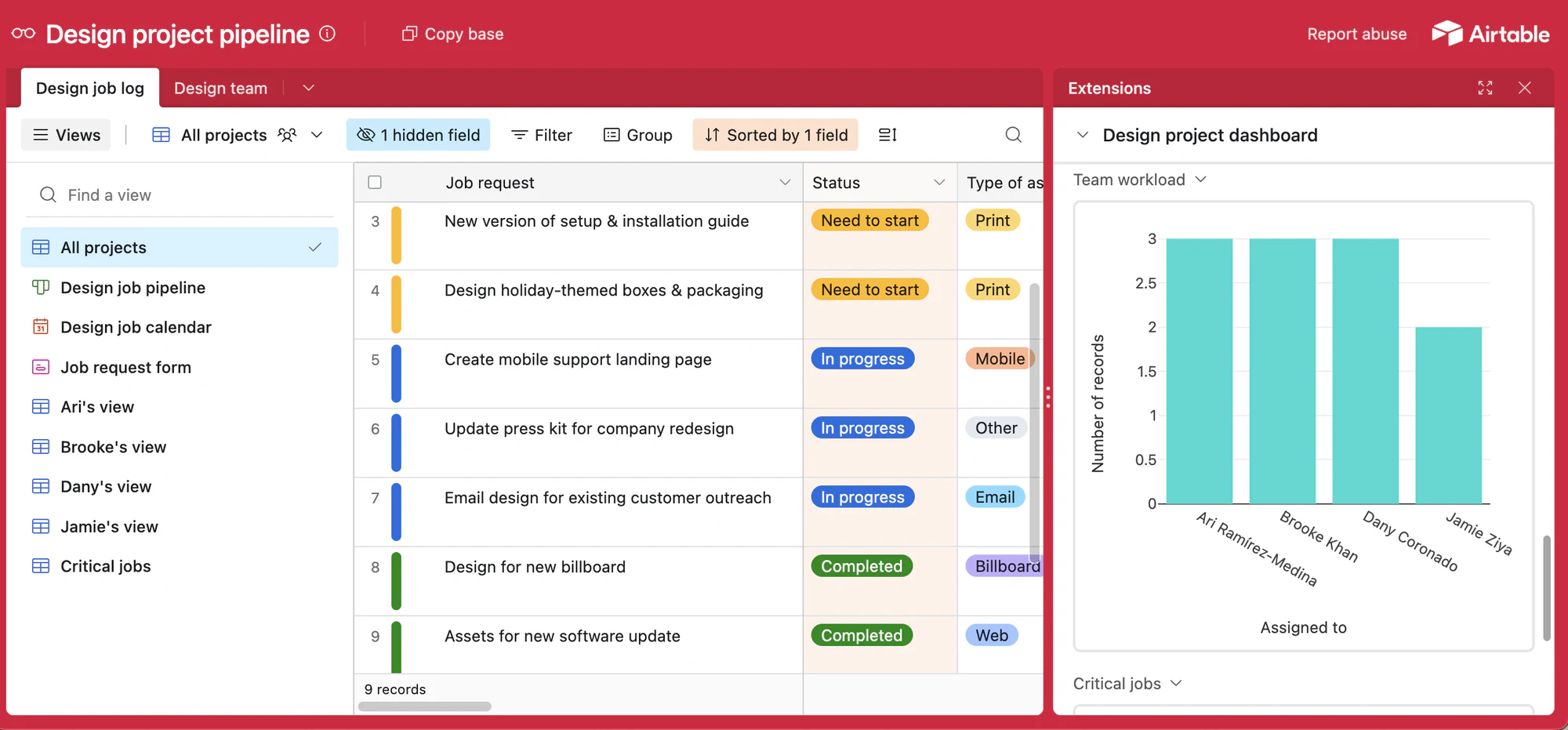
Task: Click the Report abuse link
Action: [x=1357, y=34]
